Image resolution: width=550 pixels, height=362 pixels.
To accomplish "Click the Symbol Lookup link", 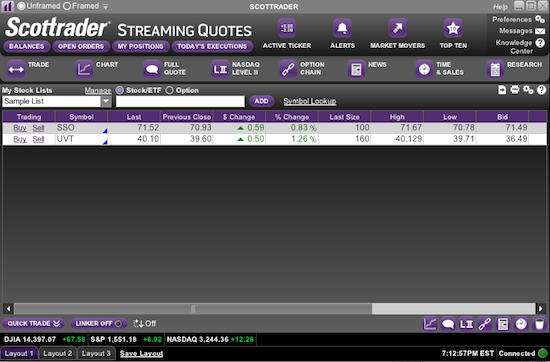I will pos(310,101).
